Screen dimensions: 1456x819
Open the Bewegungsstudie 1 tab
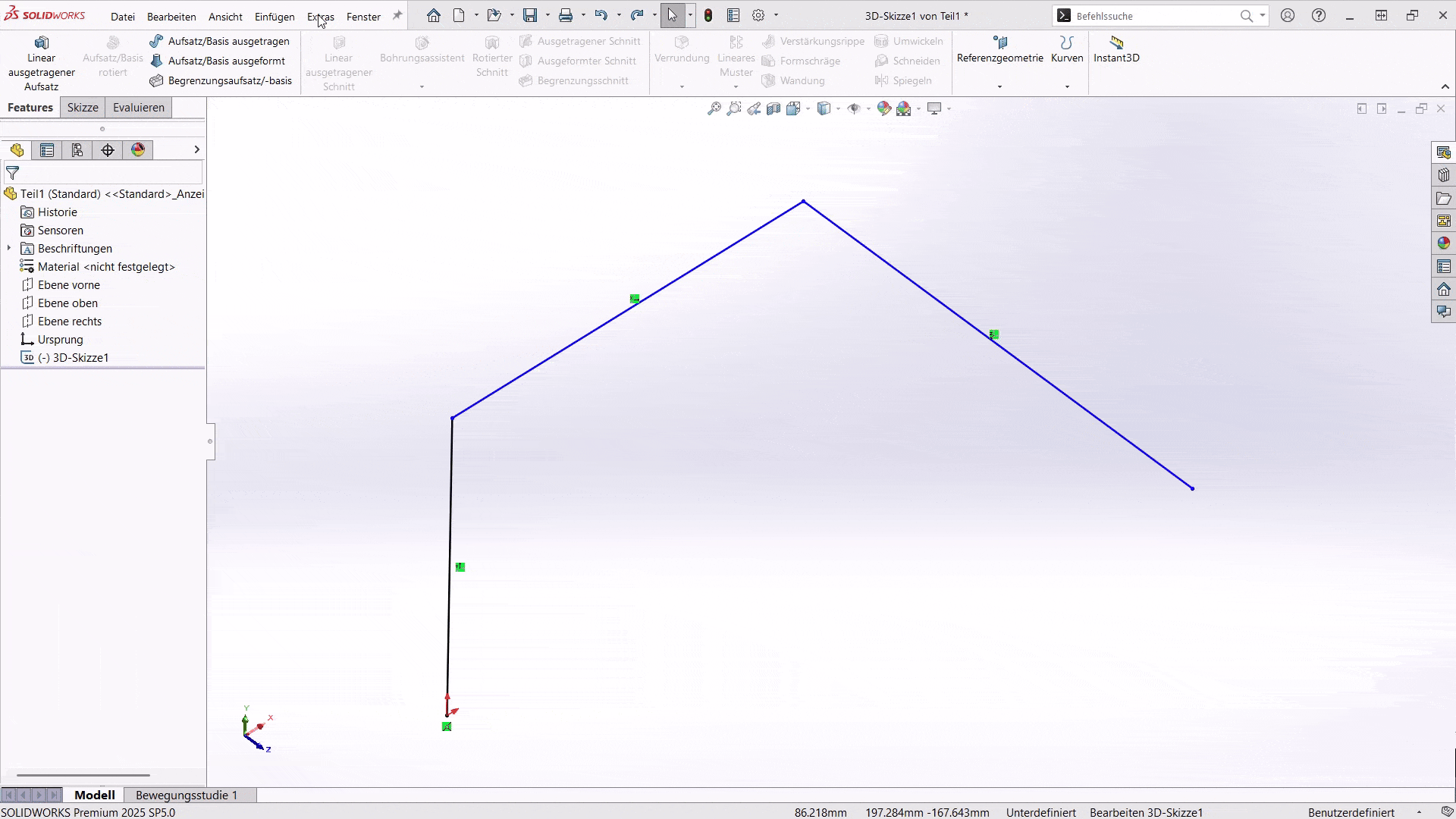click(x=186, y=795)
